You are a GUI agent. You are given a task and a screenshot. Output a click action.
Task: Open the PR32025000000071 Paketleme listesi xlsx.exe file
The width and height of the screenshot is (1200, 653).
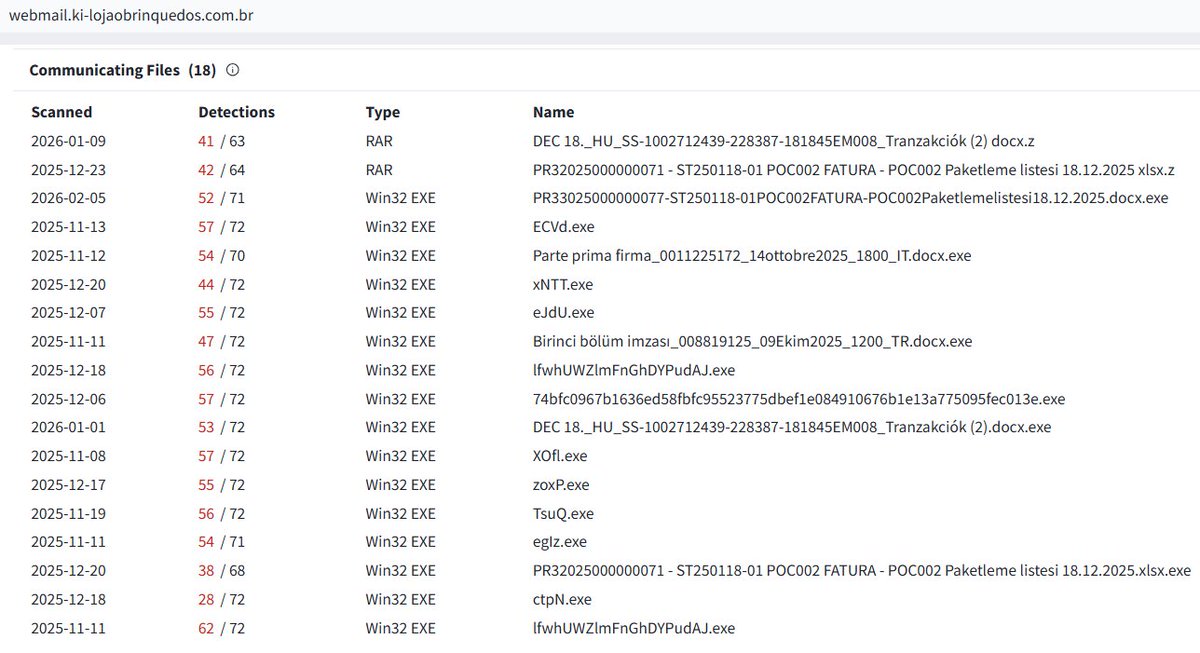(x=862, y=571)
